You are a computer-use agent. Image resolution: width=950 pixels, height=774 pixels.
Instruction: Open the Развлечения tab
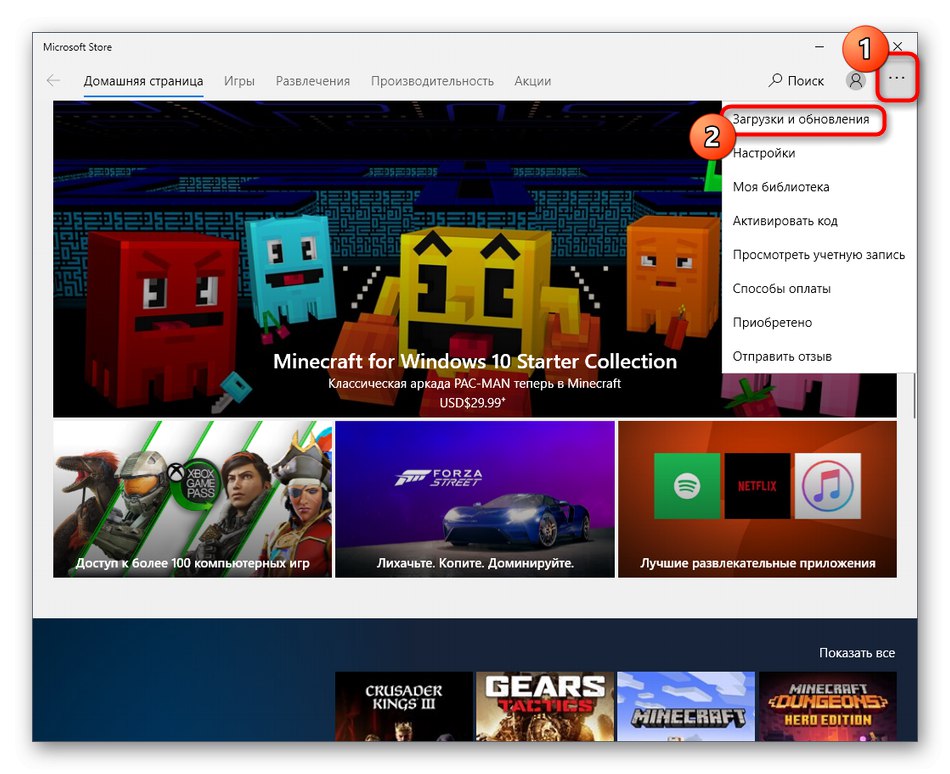pyautogui.click(x=313, y=81)
